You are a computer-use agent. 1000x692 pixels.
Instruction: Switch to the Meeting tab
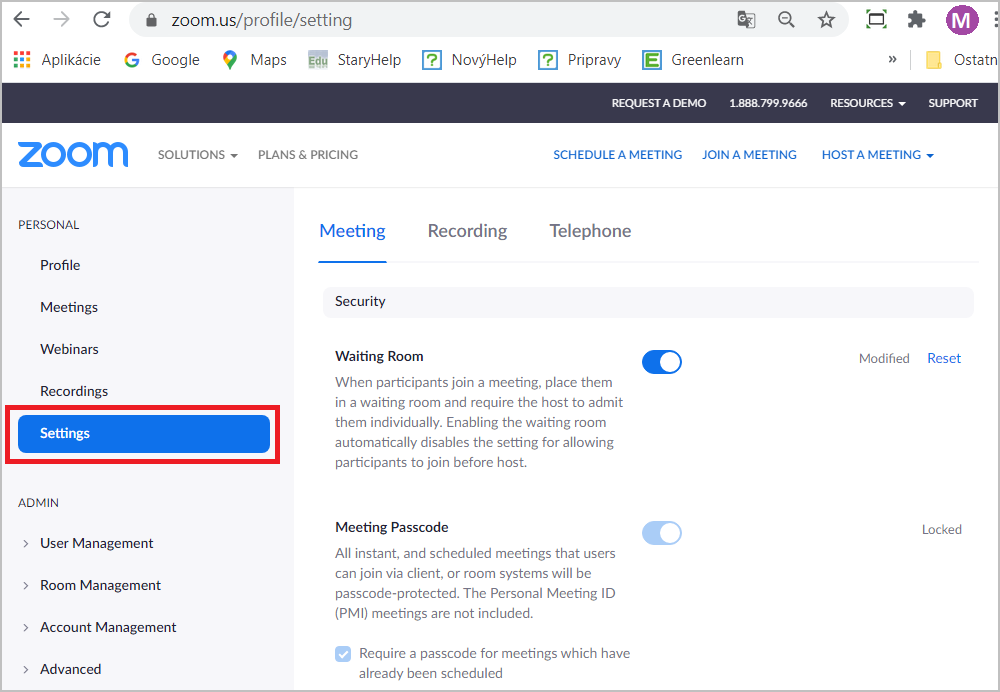click(352, 231)
